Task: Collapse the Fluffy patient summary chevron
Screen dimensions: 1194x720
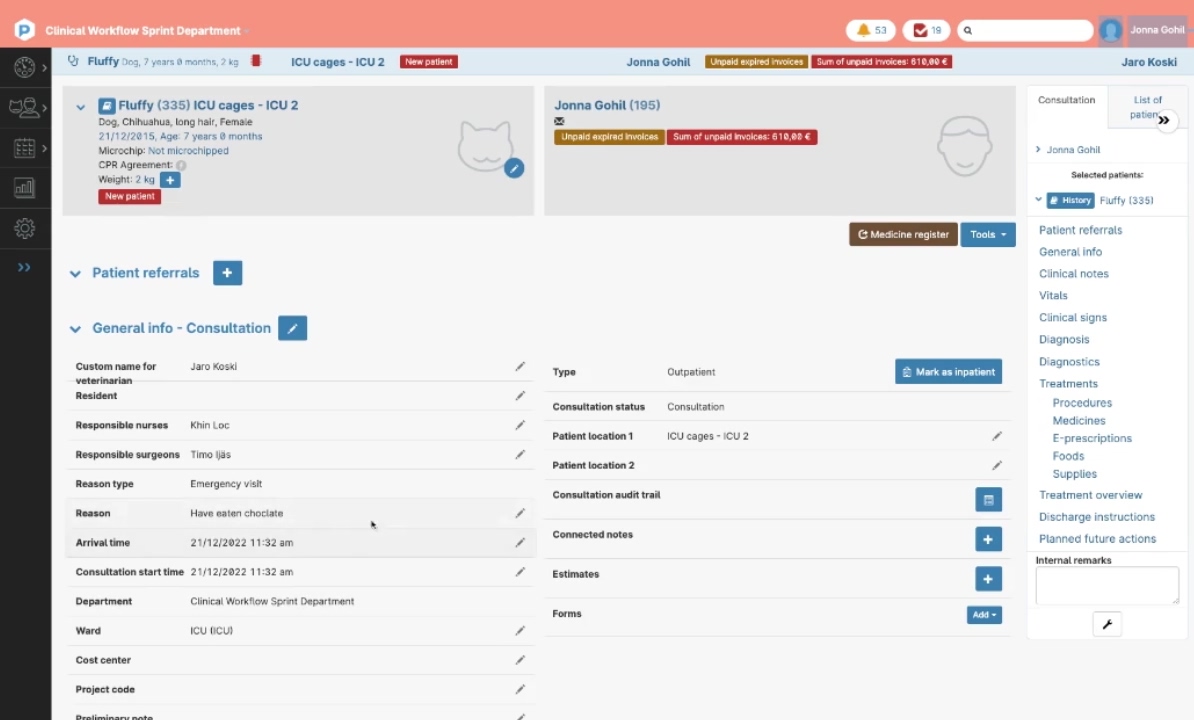Action: tap(80, 107)
